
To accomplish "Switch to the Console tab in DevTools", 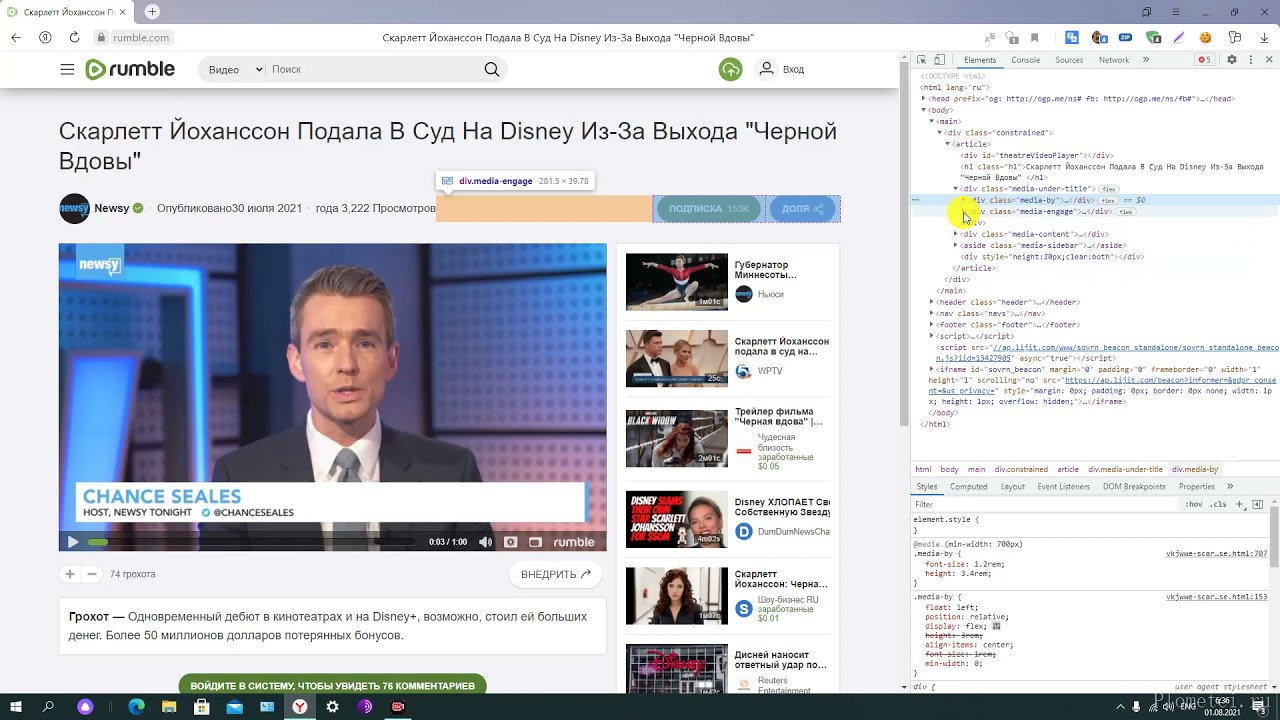I will tap(1026, 60).
